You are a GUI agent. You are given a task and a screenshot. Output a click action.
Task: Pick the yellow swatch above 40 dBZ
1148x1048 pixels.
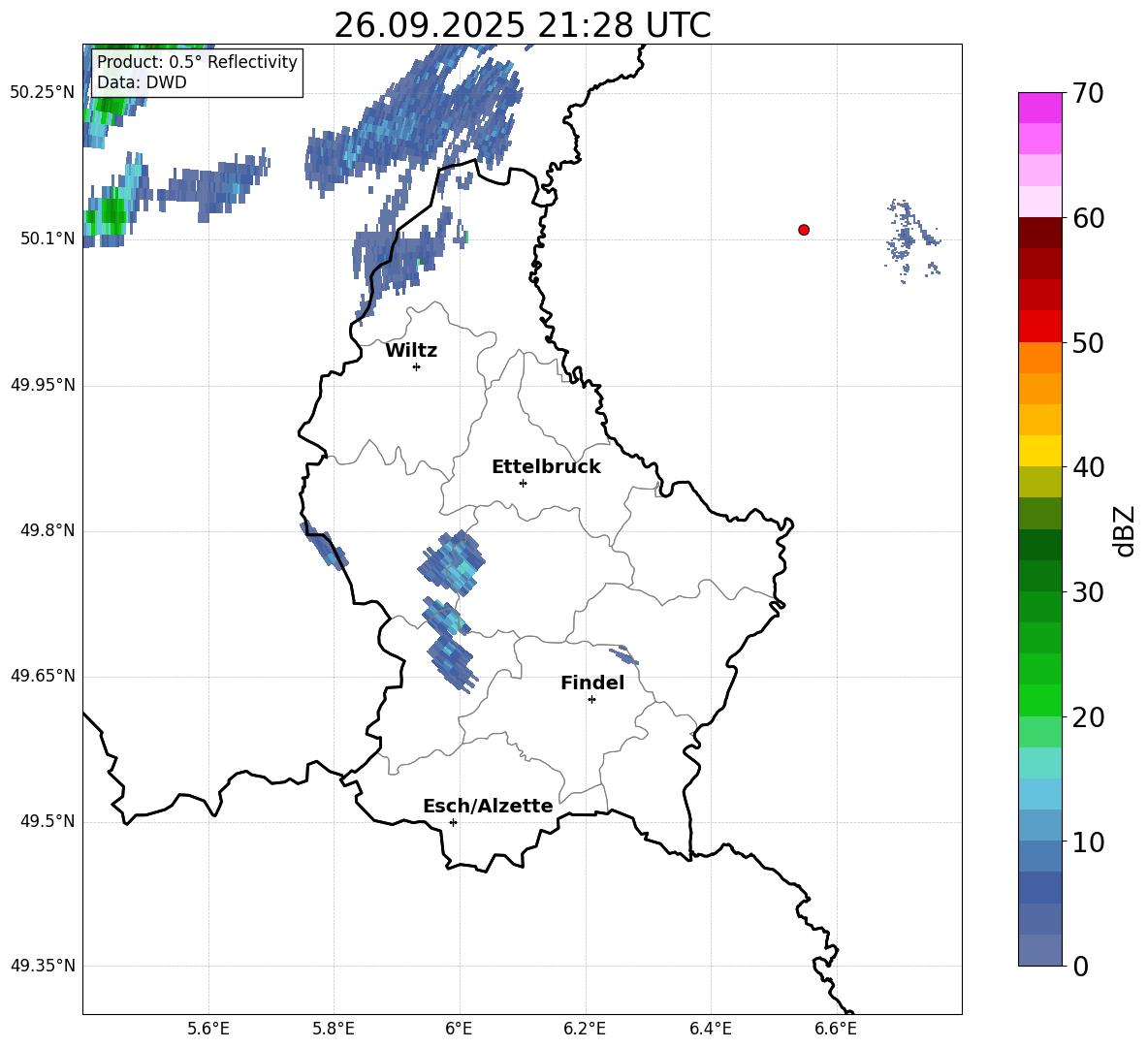[x=1040, y=451]
